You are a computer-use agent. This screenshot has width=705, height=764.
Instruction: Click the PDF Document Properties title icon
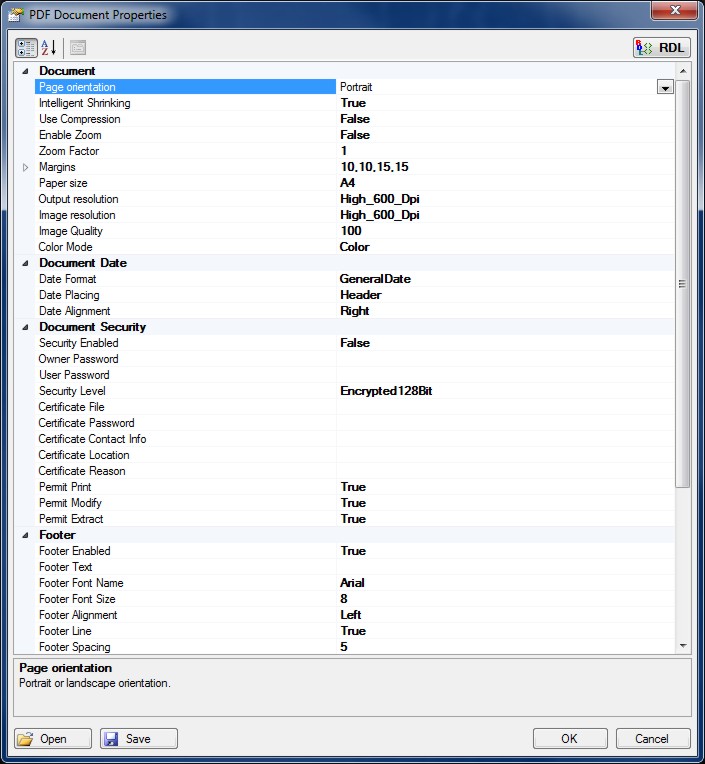tap(17, 15)
